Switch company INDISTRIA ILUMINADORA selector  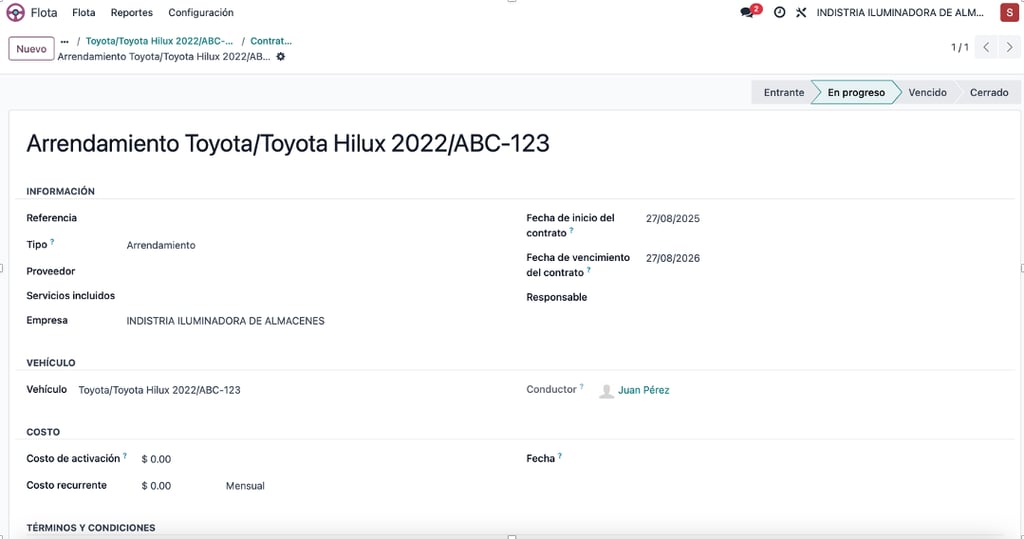tap(900, 12)
